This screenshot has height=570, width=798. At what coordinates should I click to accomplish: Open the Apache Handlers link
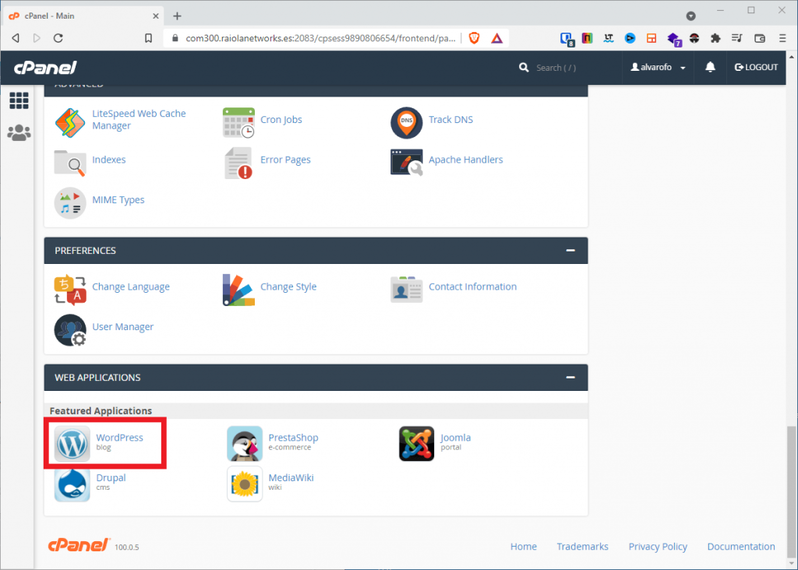point(466,160)
